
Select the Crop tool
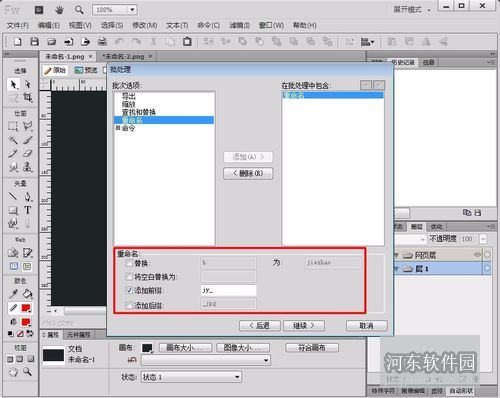click(x=28, y=98)
